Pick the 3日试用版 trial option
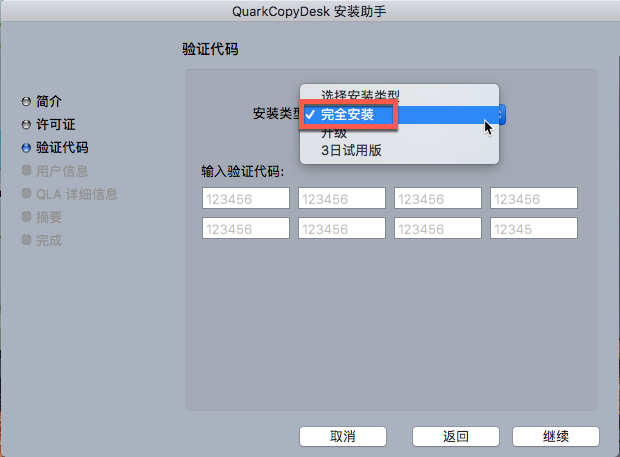620x457 pixels. point(399,151)
